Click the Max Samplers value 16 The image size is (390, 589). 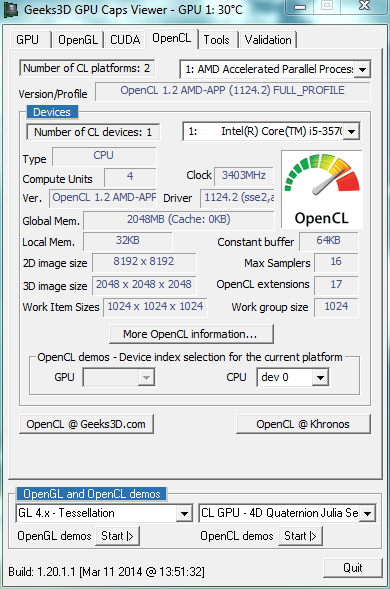[x=336, y=262]
